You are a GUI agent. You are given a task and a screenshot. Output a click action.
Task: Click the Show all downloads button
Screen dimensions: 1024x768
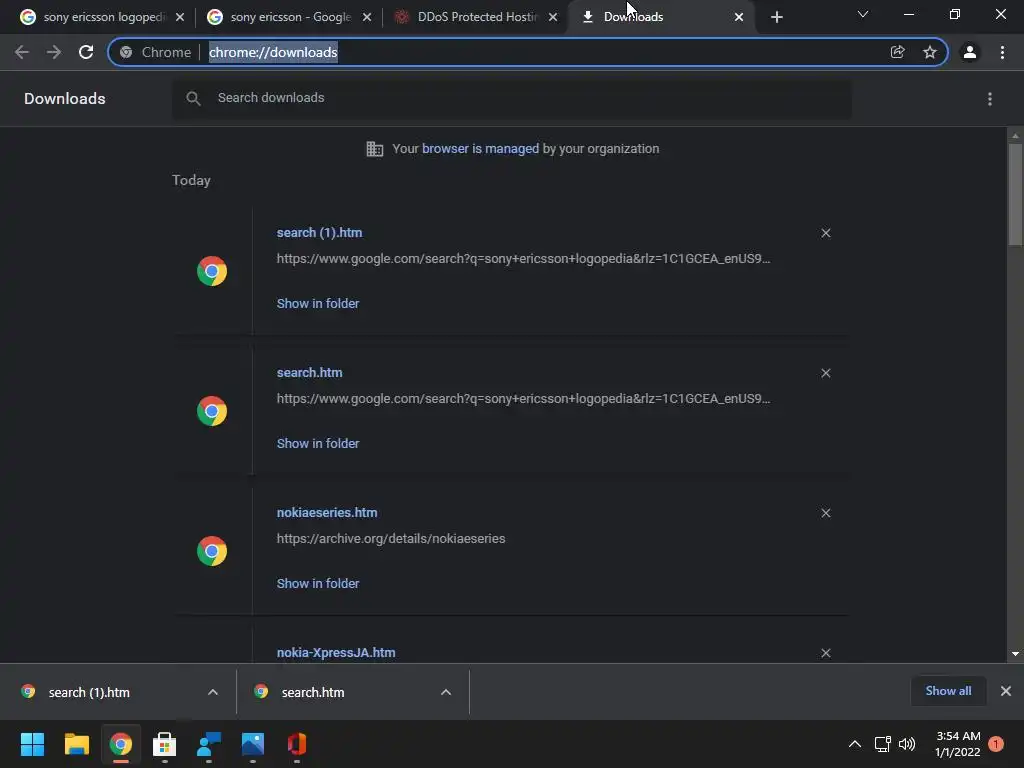click(x=948, y=691)
